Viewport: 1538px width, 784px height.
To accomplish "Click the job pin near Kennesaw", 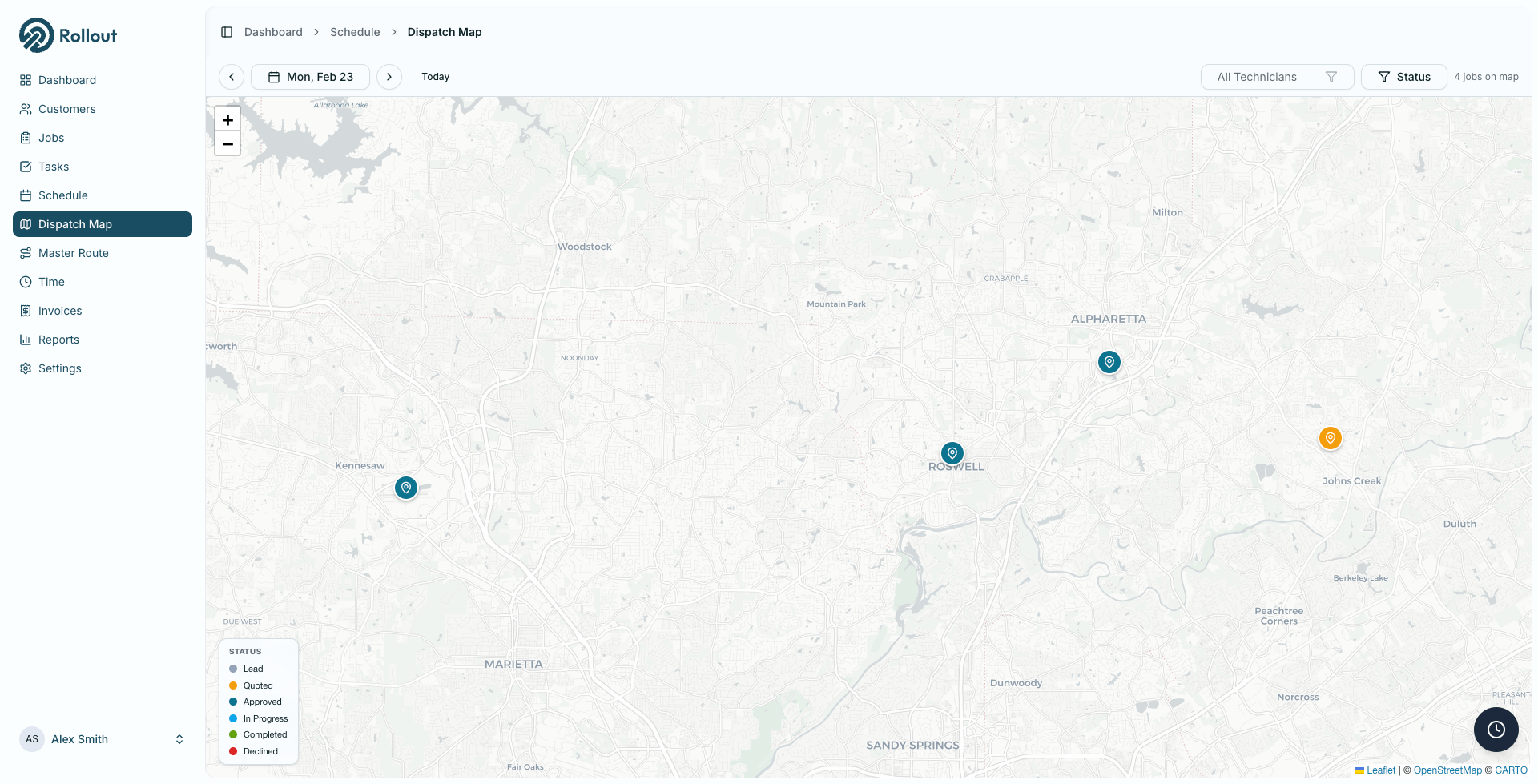I will (406, 487).
